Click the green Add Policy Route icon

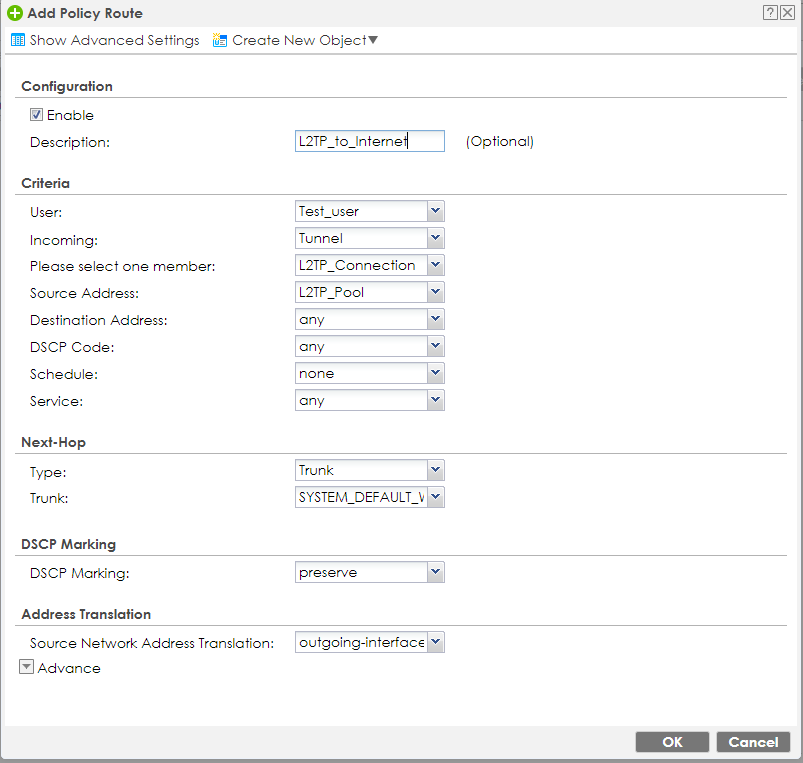pyautogui.click(x=14, y=14)
